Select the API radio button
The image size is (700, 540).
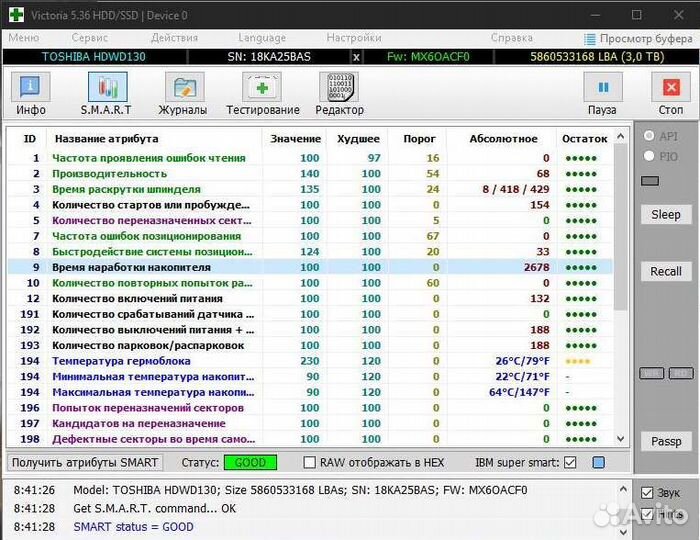649,135
